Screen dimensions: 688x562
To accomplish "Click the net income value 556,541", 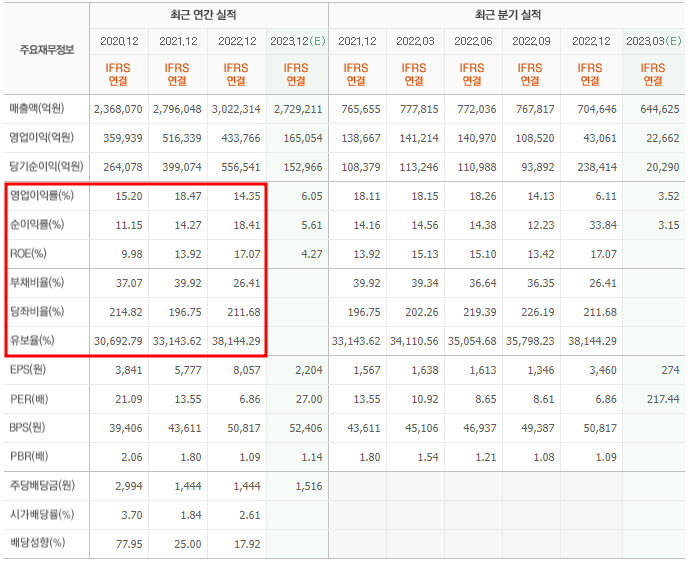I will 241,167.
